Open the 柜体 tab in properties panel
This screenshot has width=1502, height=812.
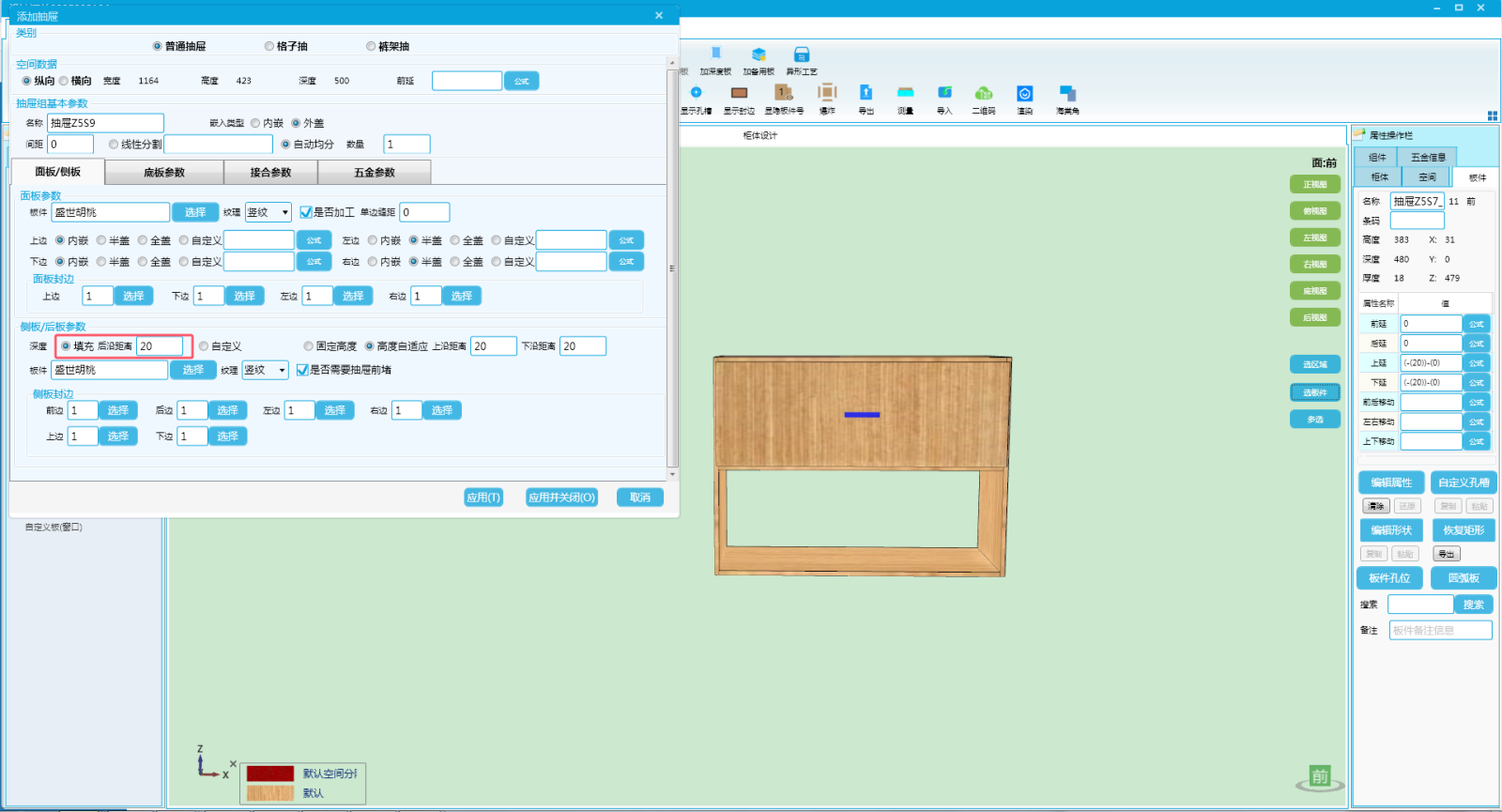pyautogui.click(x=1379, y=177)
